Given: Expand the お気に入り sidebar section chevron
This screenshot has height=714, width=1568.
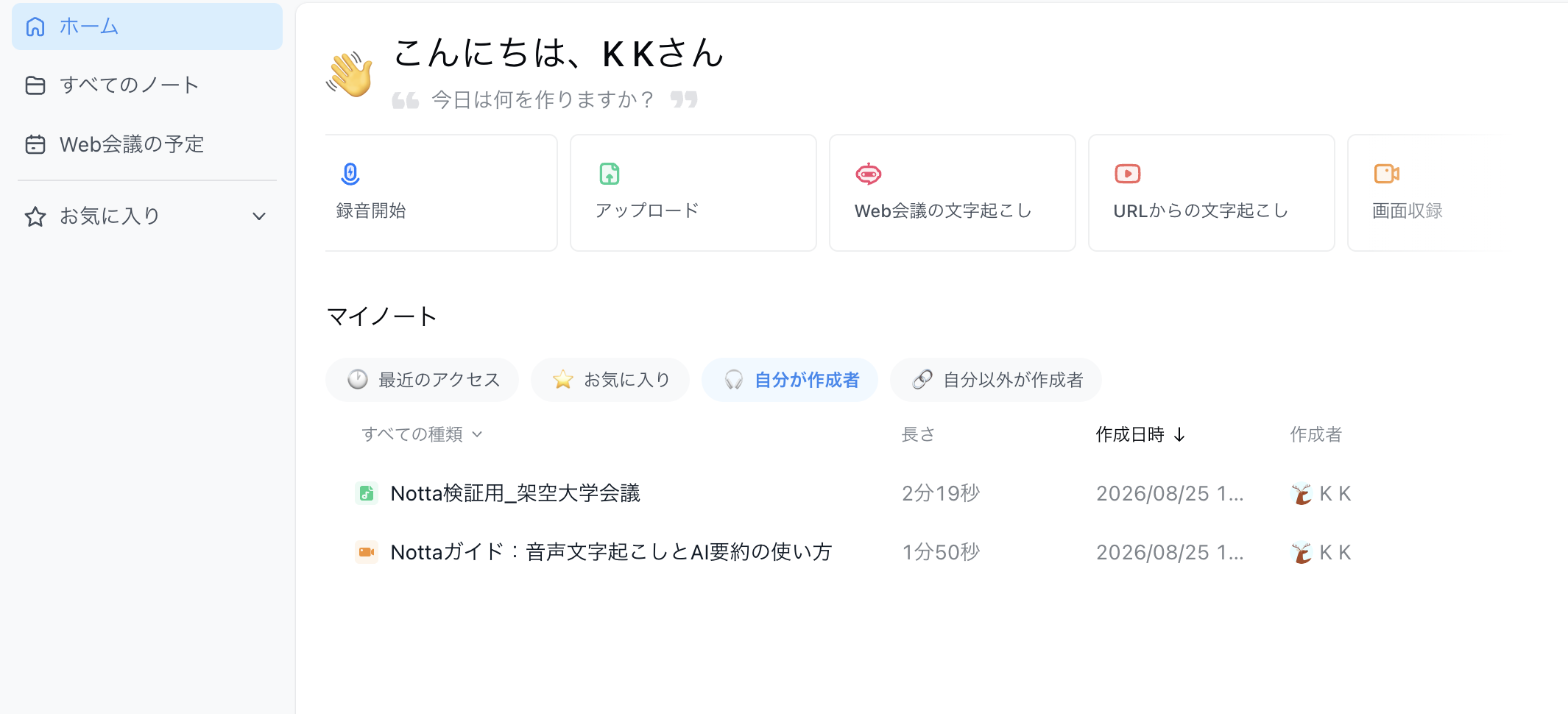Looking at the screenshot, I should [259, 216].
